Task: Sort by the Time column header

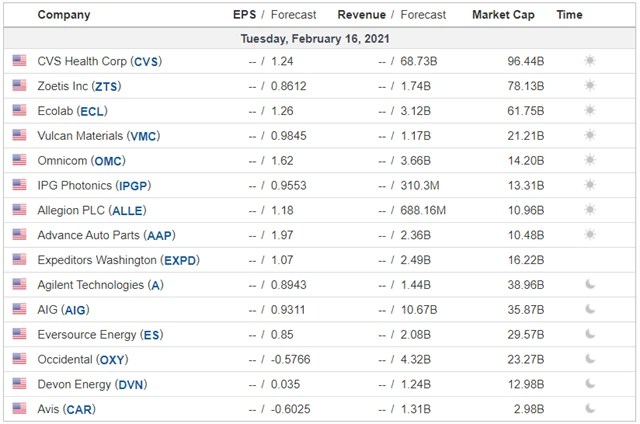Action: pos(569,15)
